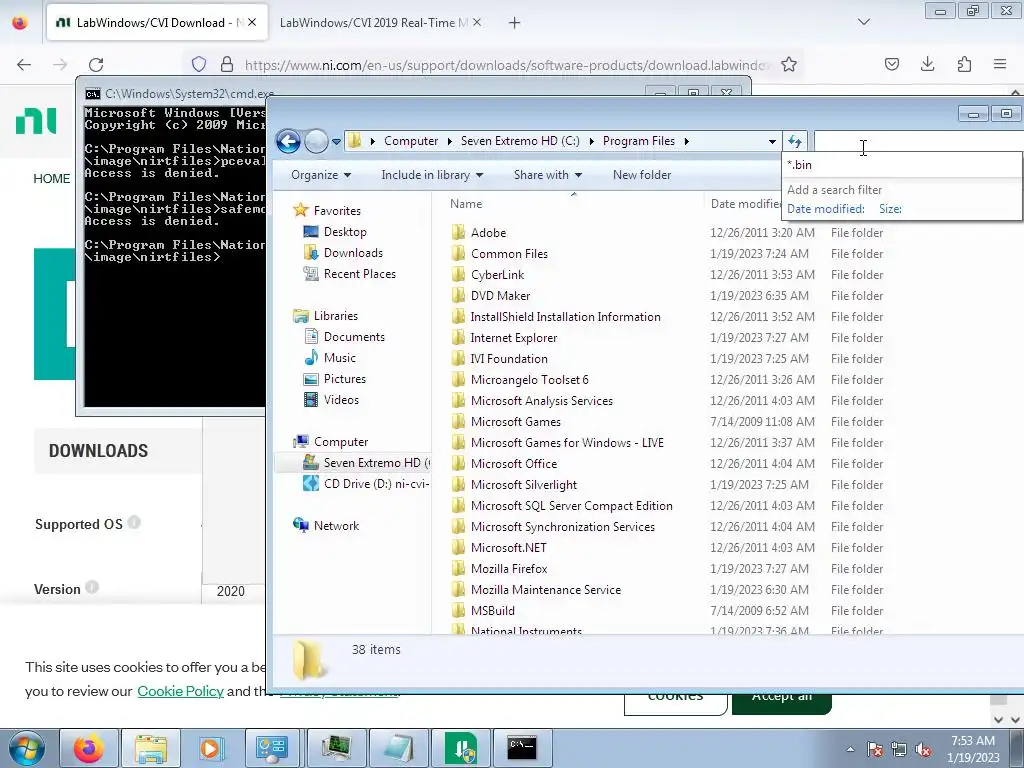Click the Refresh button beside address bar

795,141
